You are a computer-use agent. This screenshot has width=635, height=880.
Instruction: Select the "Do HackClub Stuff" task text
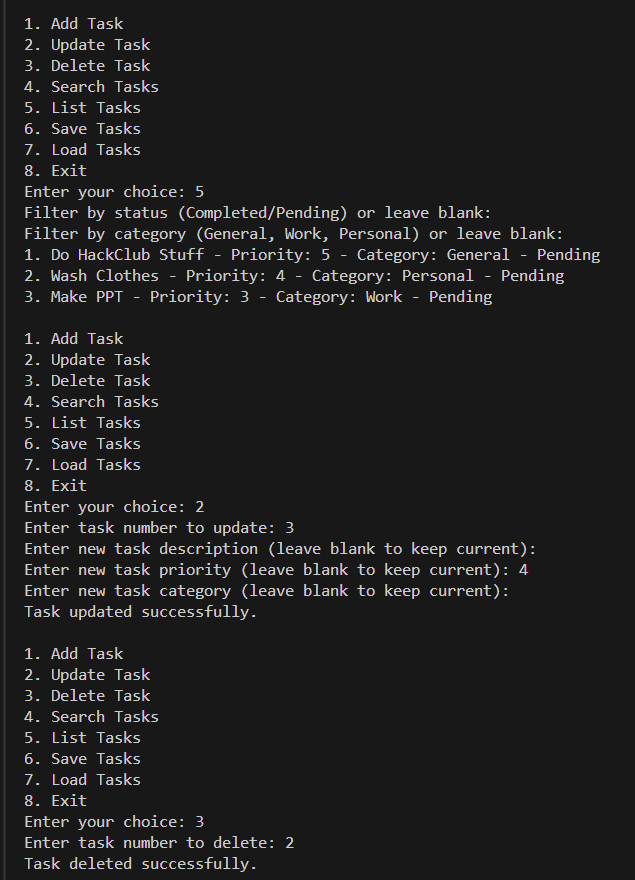coord(127,255)
